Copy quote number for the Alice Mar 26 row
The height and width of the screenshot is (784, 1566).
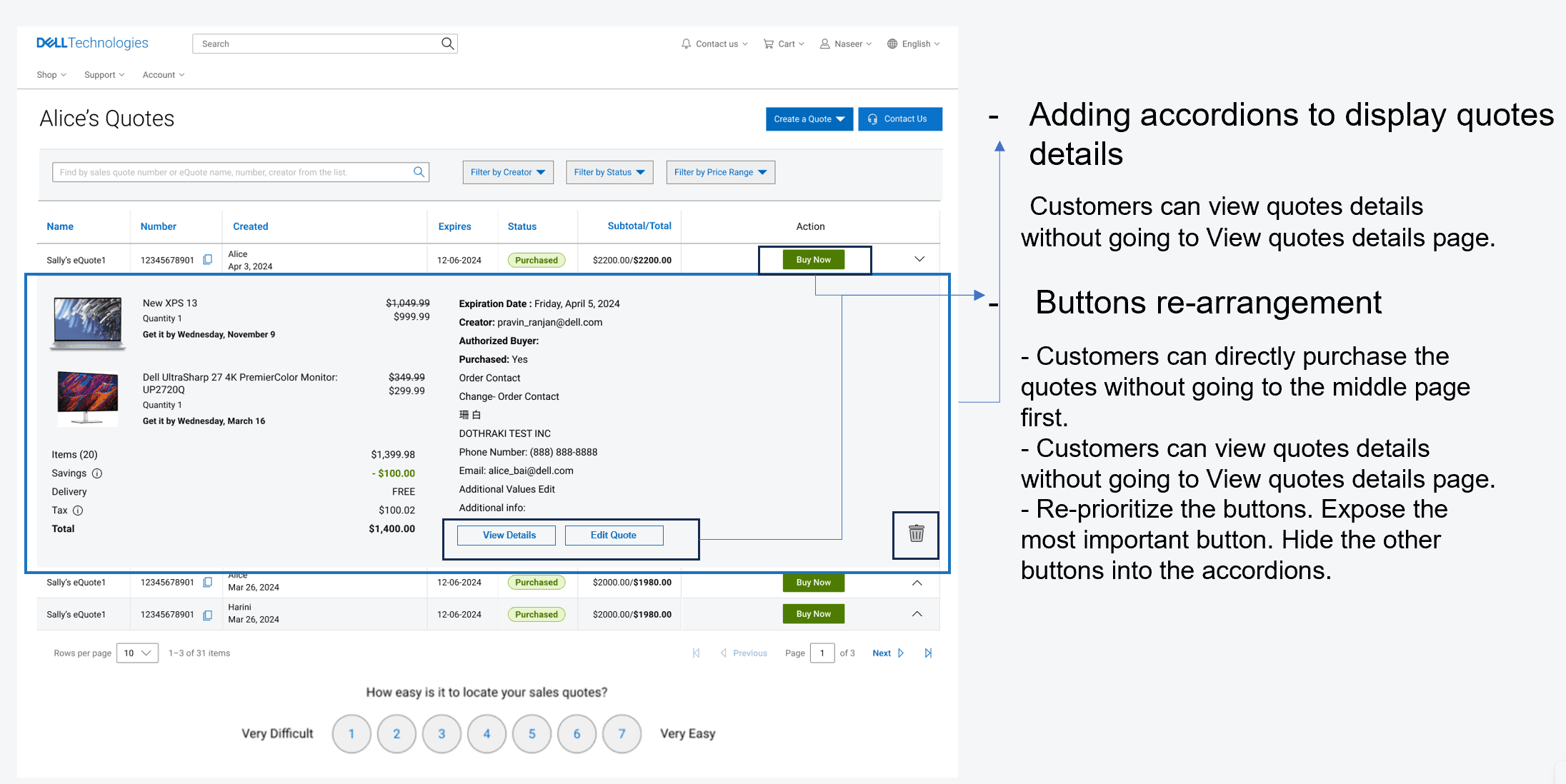(x=207, y=583)
